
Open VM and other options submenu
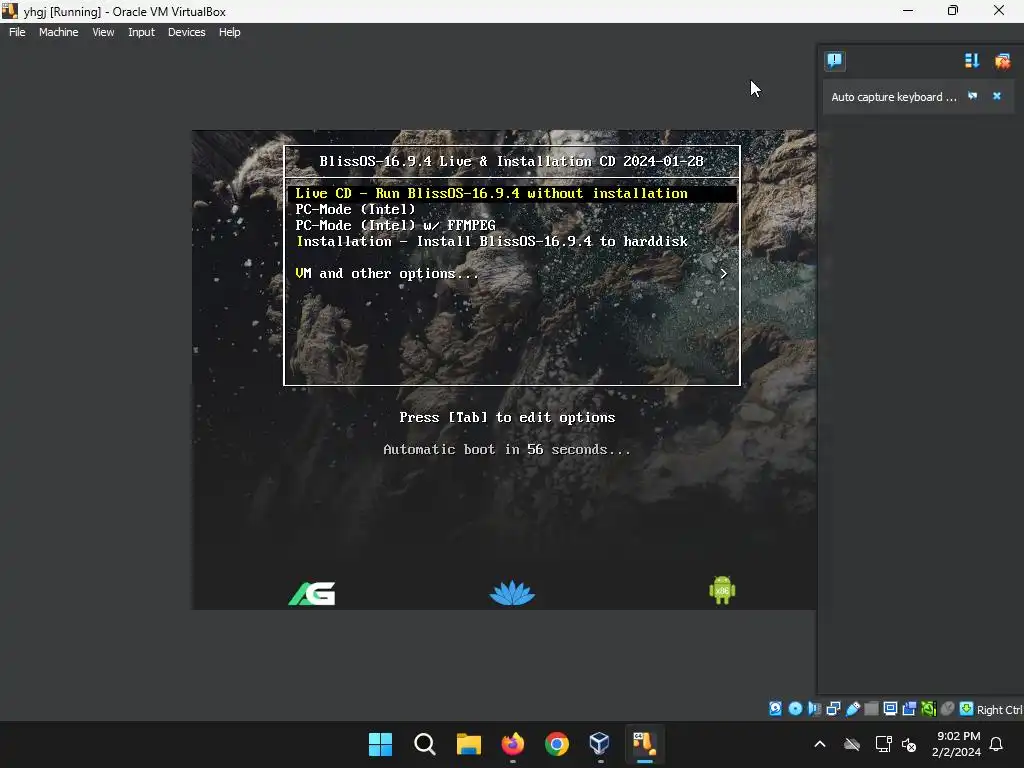coord(387,274)
